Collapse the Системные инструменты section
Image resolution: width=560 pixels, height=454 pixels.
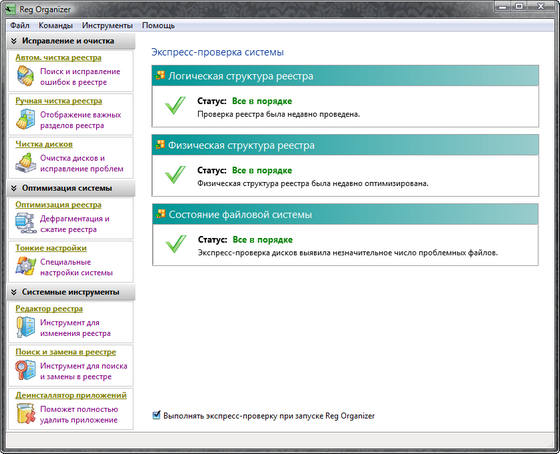coord(14,292)
